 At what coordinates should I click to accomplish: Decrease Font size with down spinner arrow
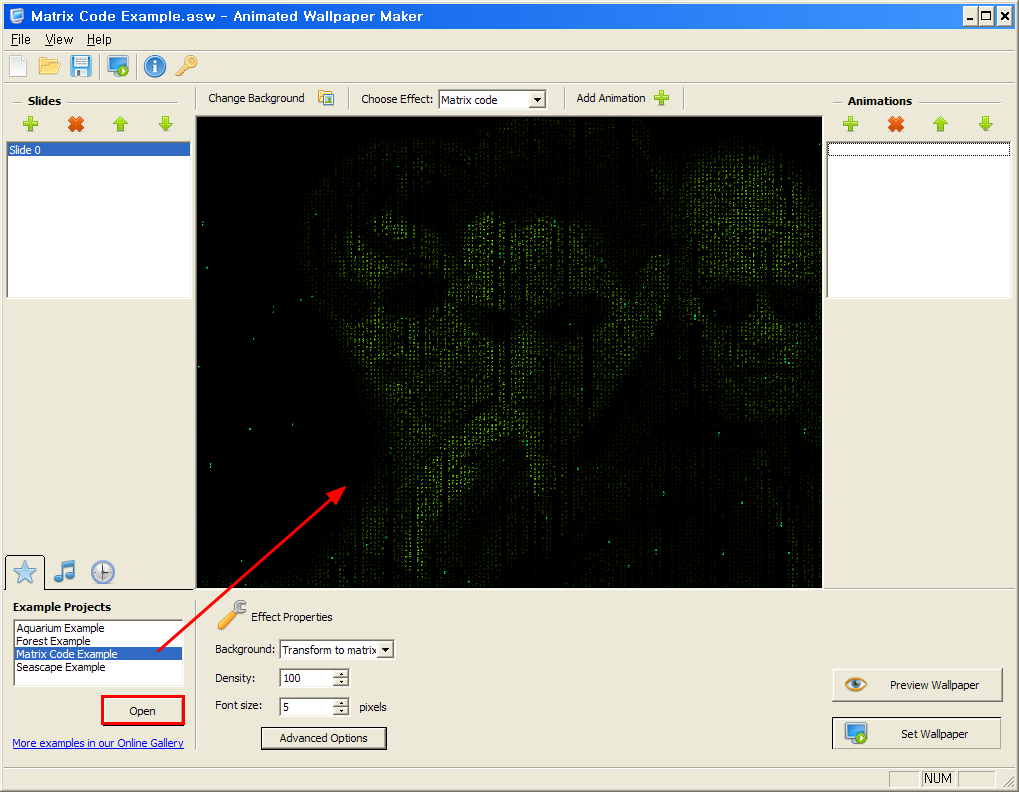(341, 711)
